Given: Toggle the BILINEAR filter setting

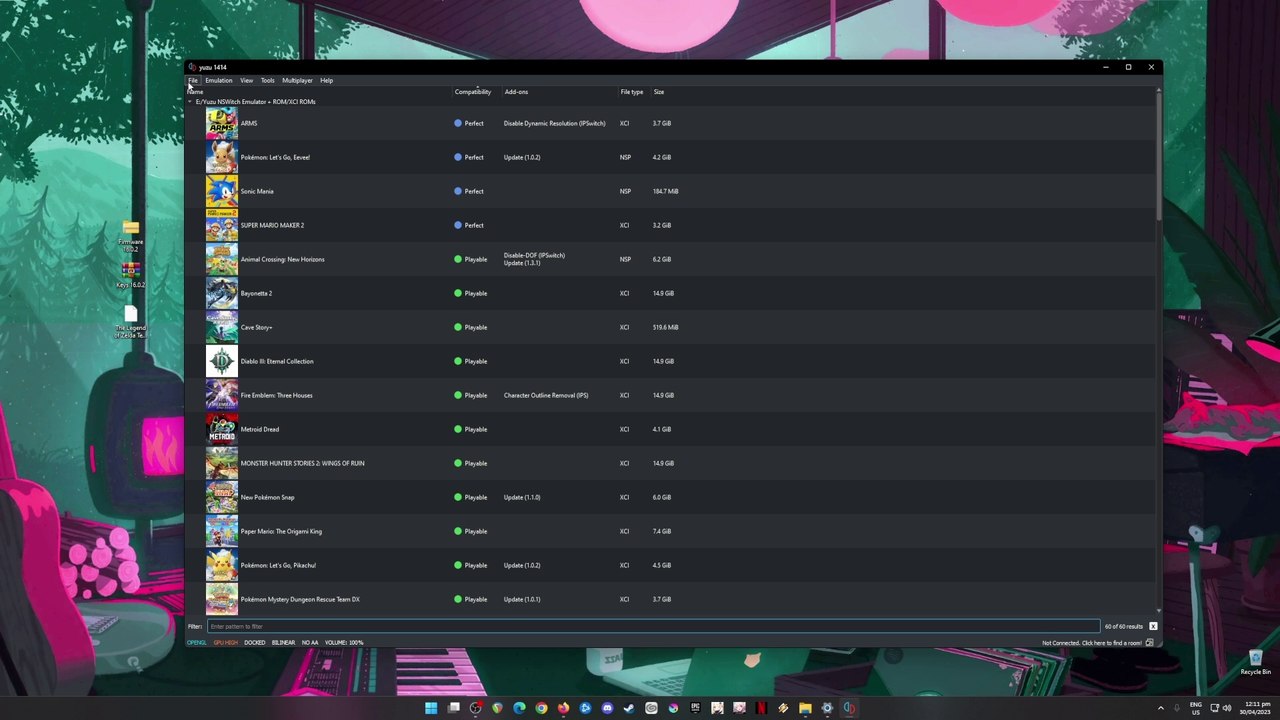Looking at the screenshot, I should (x=283, y=643).
